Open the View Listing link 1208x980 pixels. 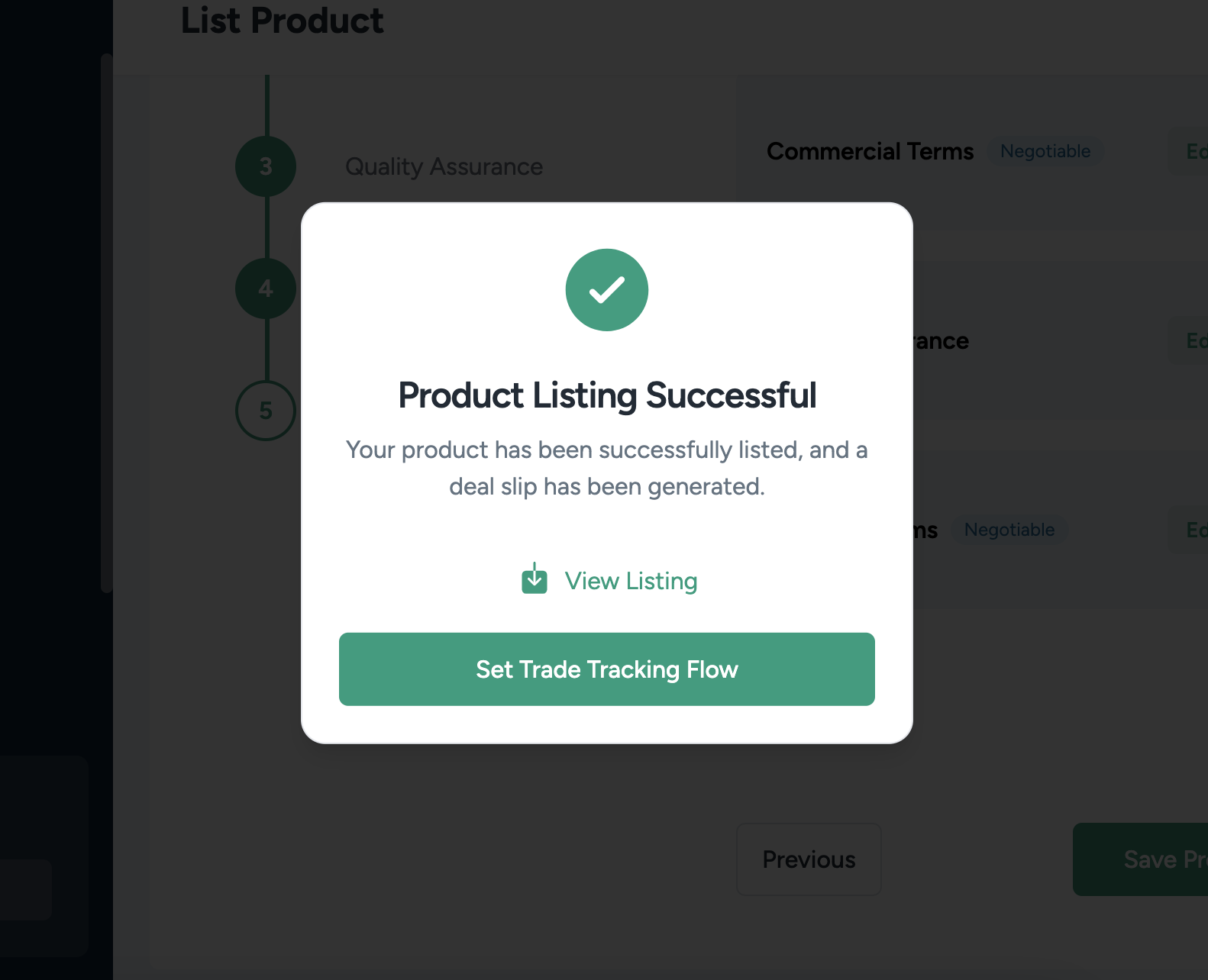tap(631, 581)
